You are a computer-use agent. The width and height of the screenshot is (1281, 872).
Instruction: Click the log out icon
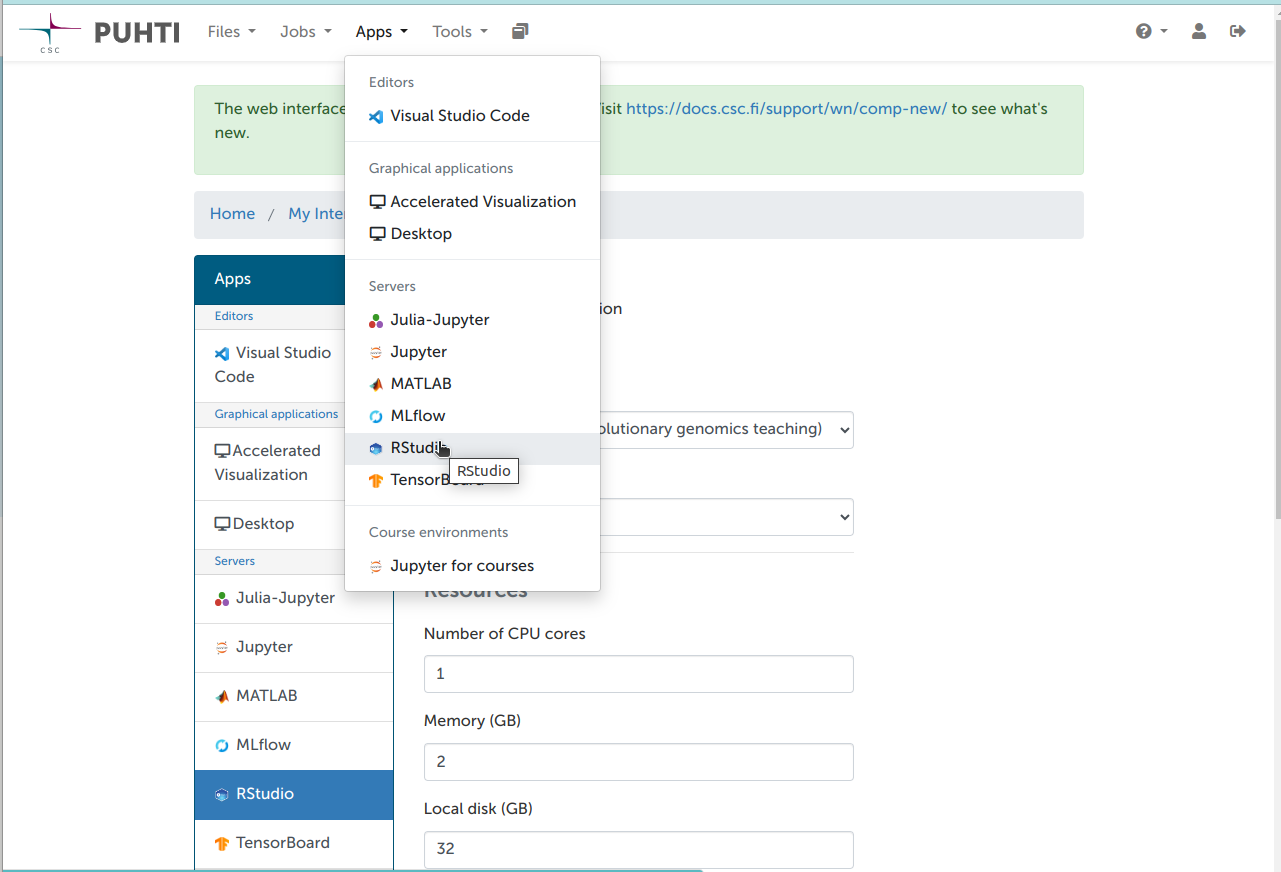1238,32
